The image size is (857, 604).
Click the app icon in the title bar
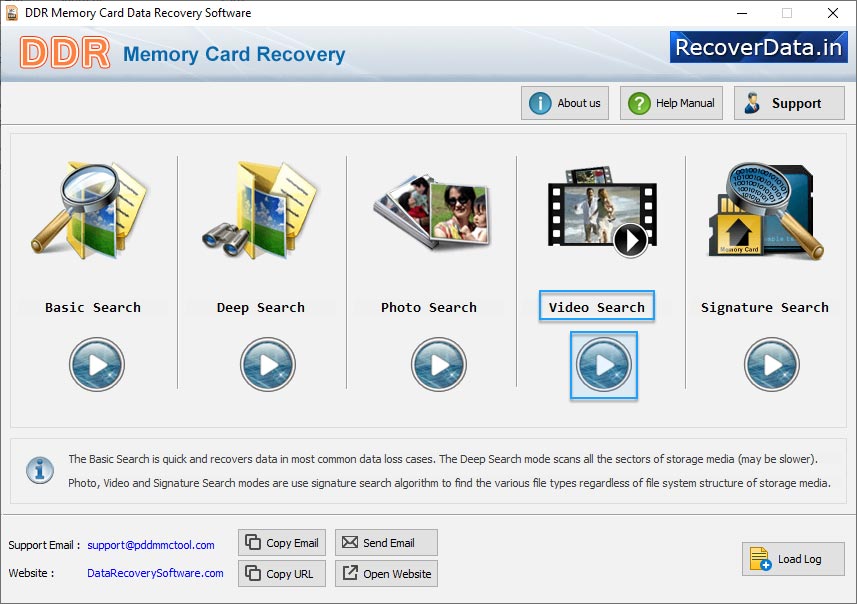tap(12, 13)
